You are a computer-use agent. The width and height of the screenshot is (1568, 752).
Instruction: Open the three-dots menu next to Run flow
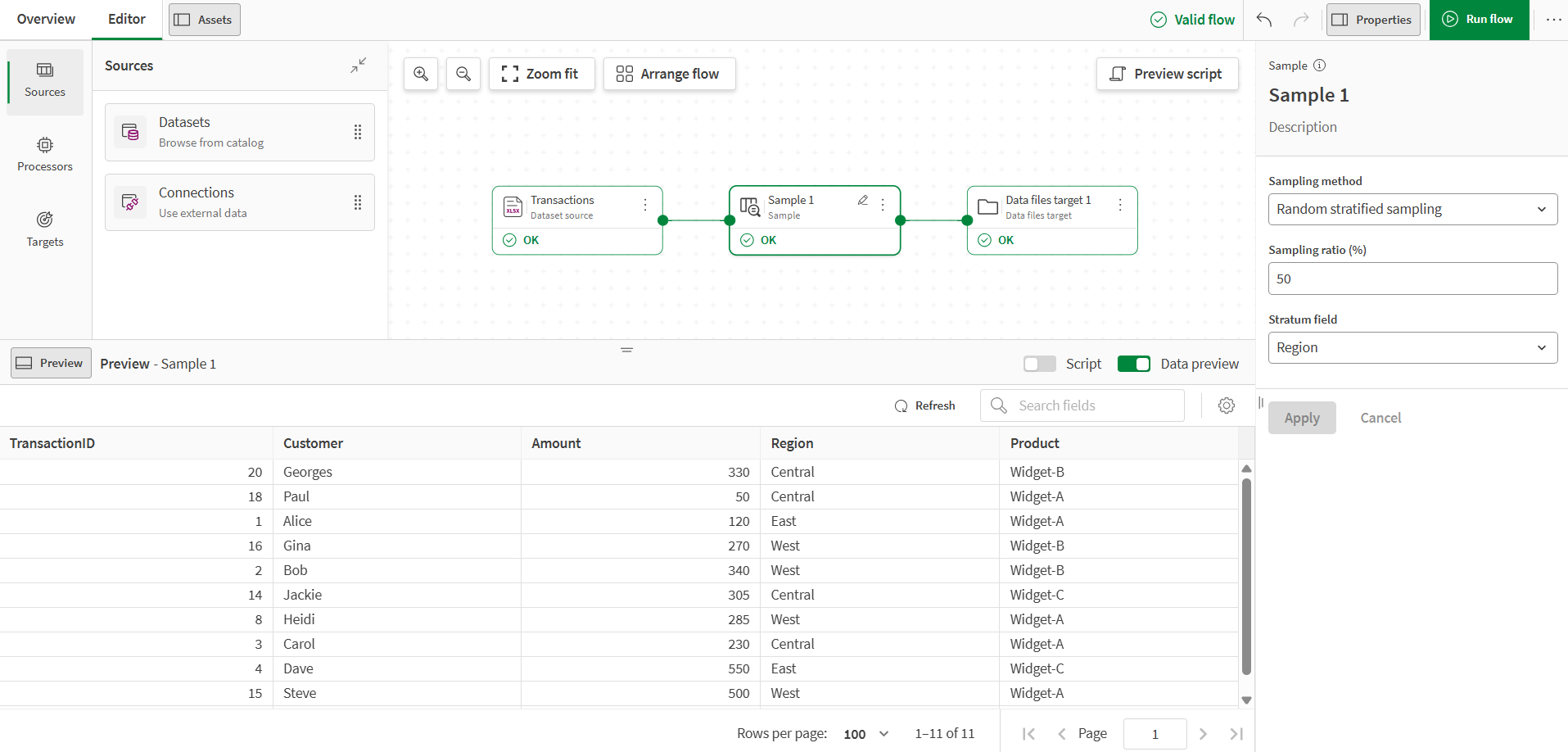pyautogui.click(x=1553, y=19)
